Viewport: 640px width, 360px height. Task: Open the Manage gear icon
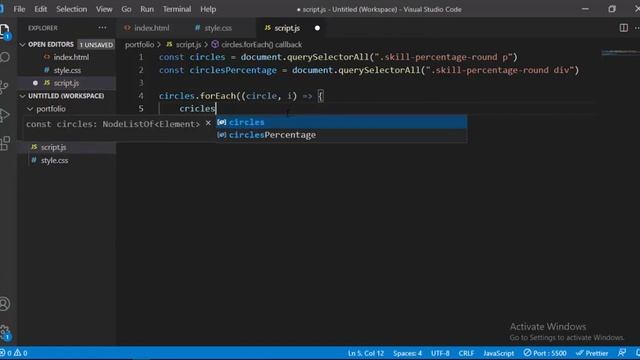click(4, 331)
